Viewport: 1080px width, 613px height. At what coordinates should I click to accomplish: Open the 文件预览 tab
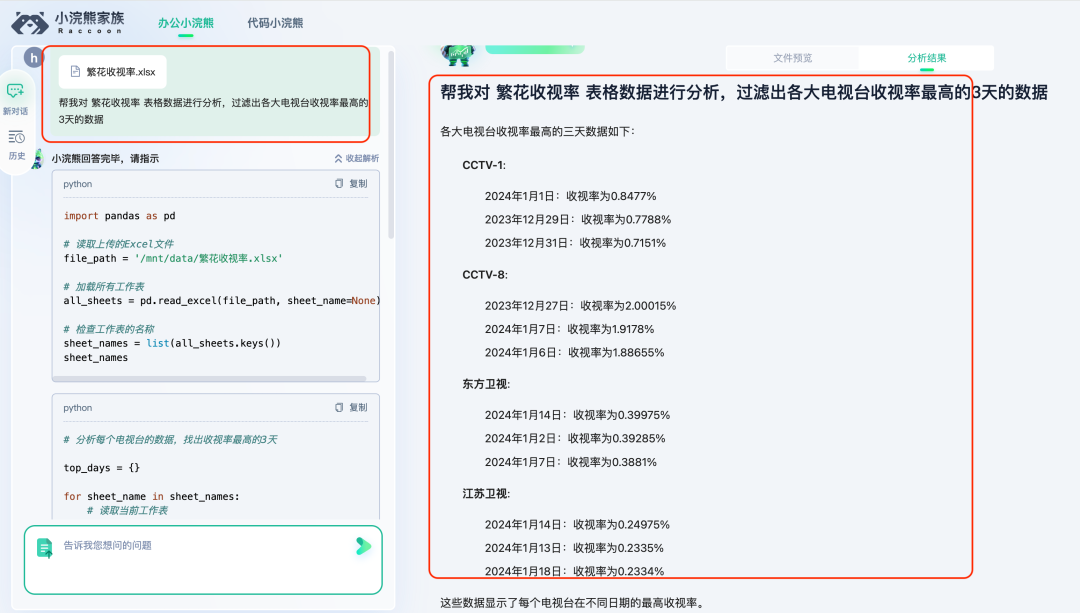(792, 58)
